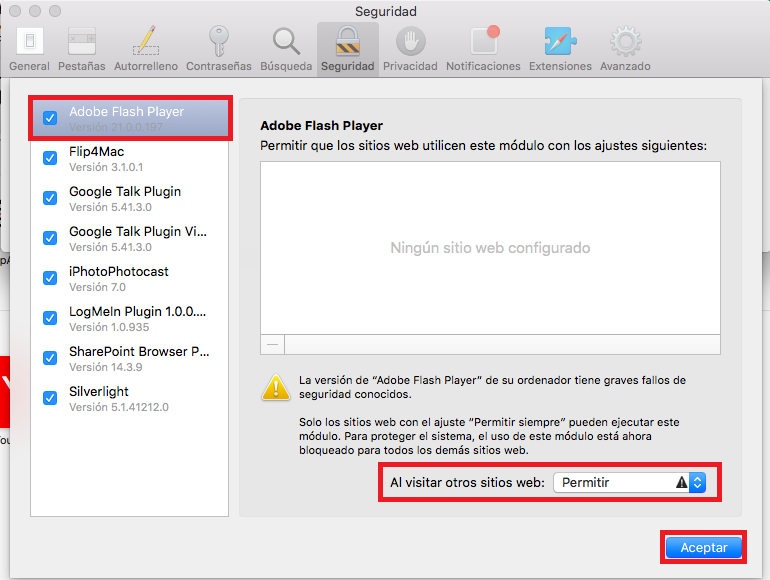This screenshot has height=580, width=770.
Task: Click 'Versión 14.3.9' text
Action: [106, 367]
